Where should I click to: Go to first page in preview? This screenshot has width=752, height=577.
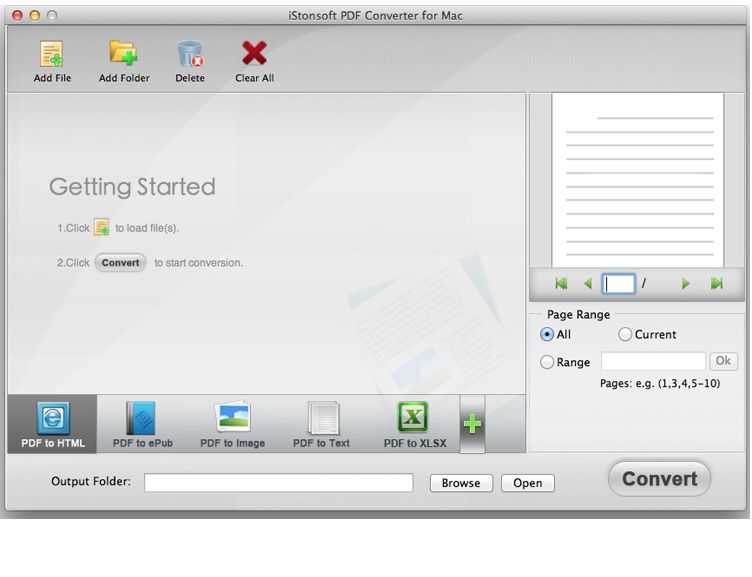561,283
